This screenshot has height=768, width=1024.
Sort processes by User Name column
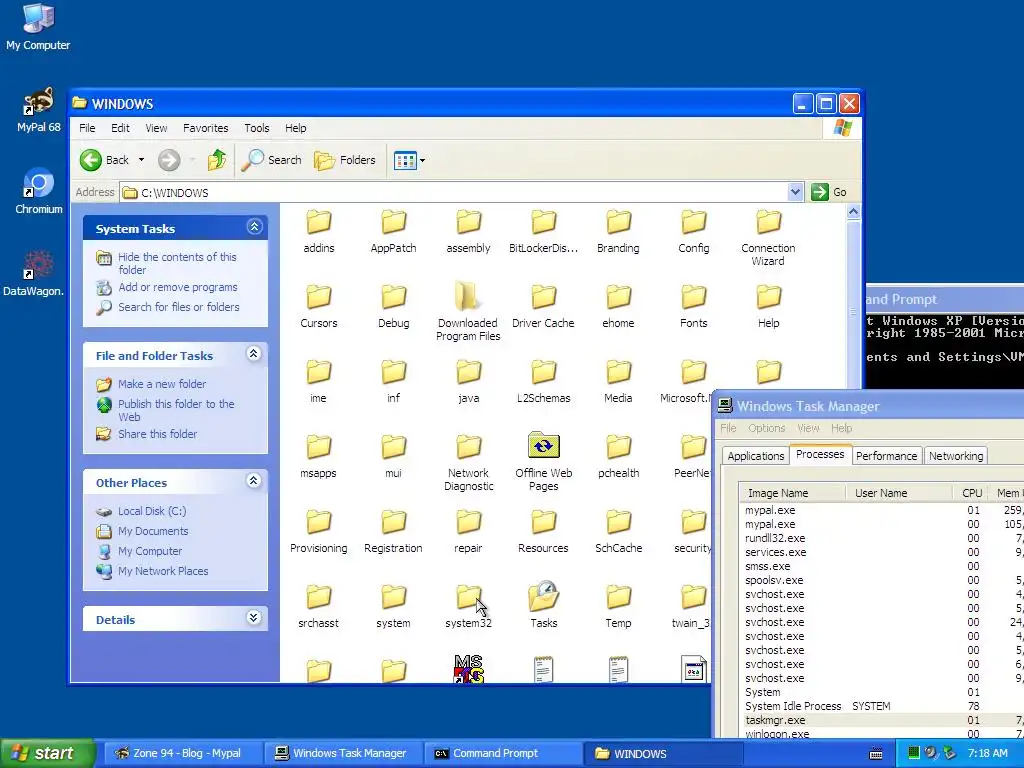click(899, 493)
